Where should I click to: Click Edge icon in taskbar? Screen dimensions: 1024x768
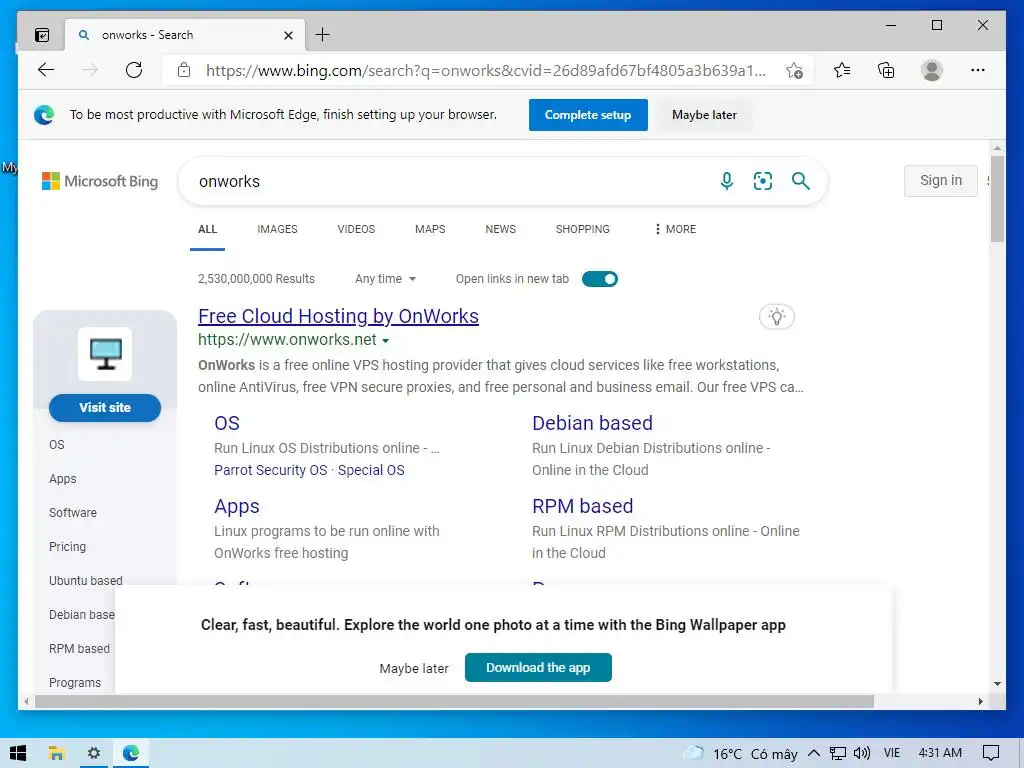[x=131, y=753]
